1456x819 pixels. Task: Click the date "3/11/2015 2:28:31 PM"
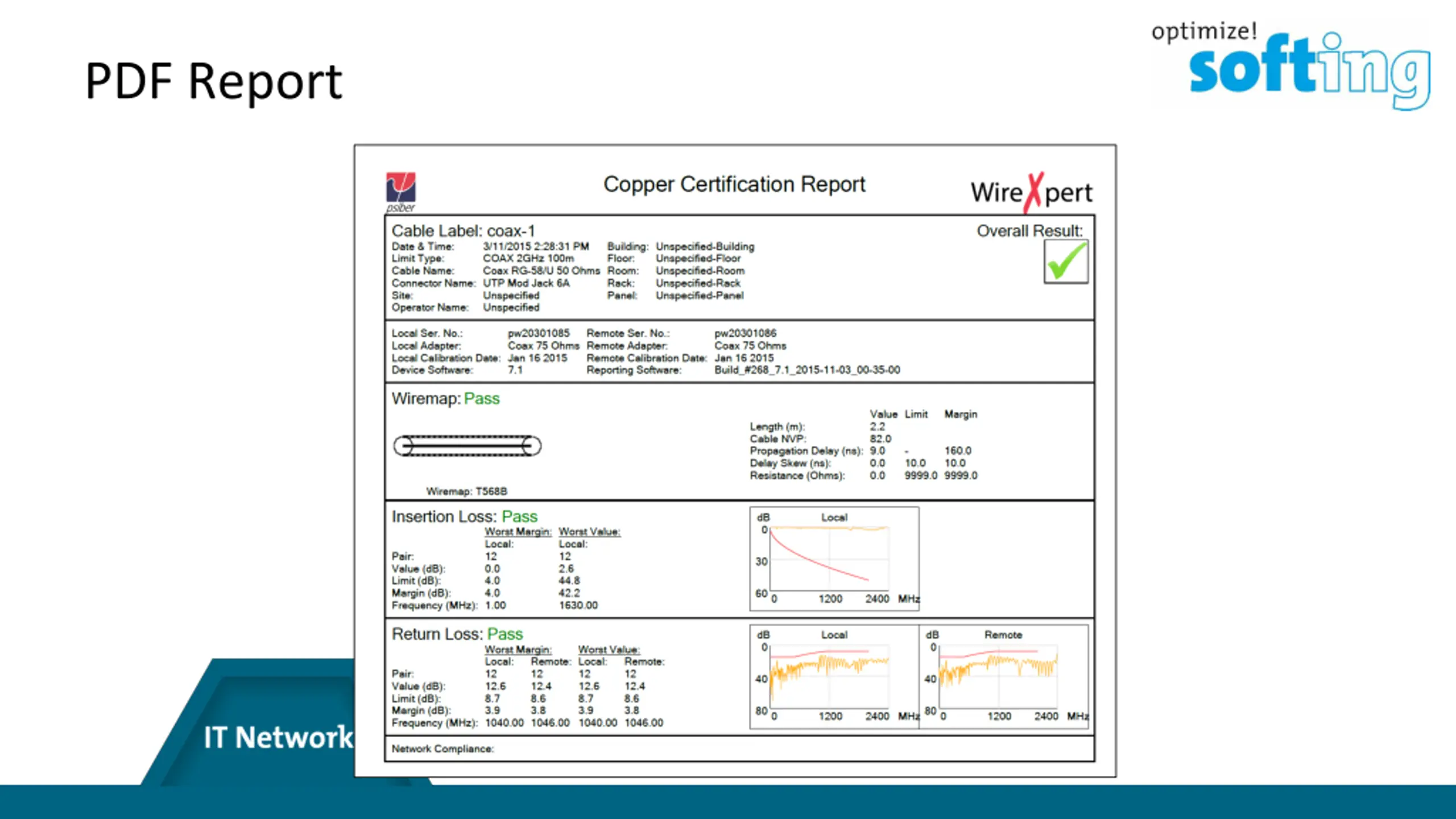536,246
